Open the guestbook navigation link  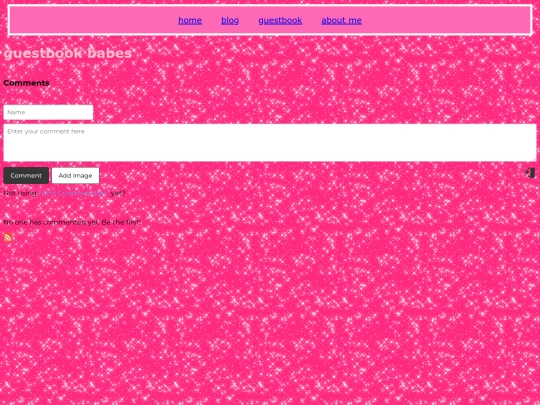click(x=280, y=20)
